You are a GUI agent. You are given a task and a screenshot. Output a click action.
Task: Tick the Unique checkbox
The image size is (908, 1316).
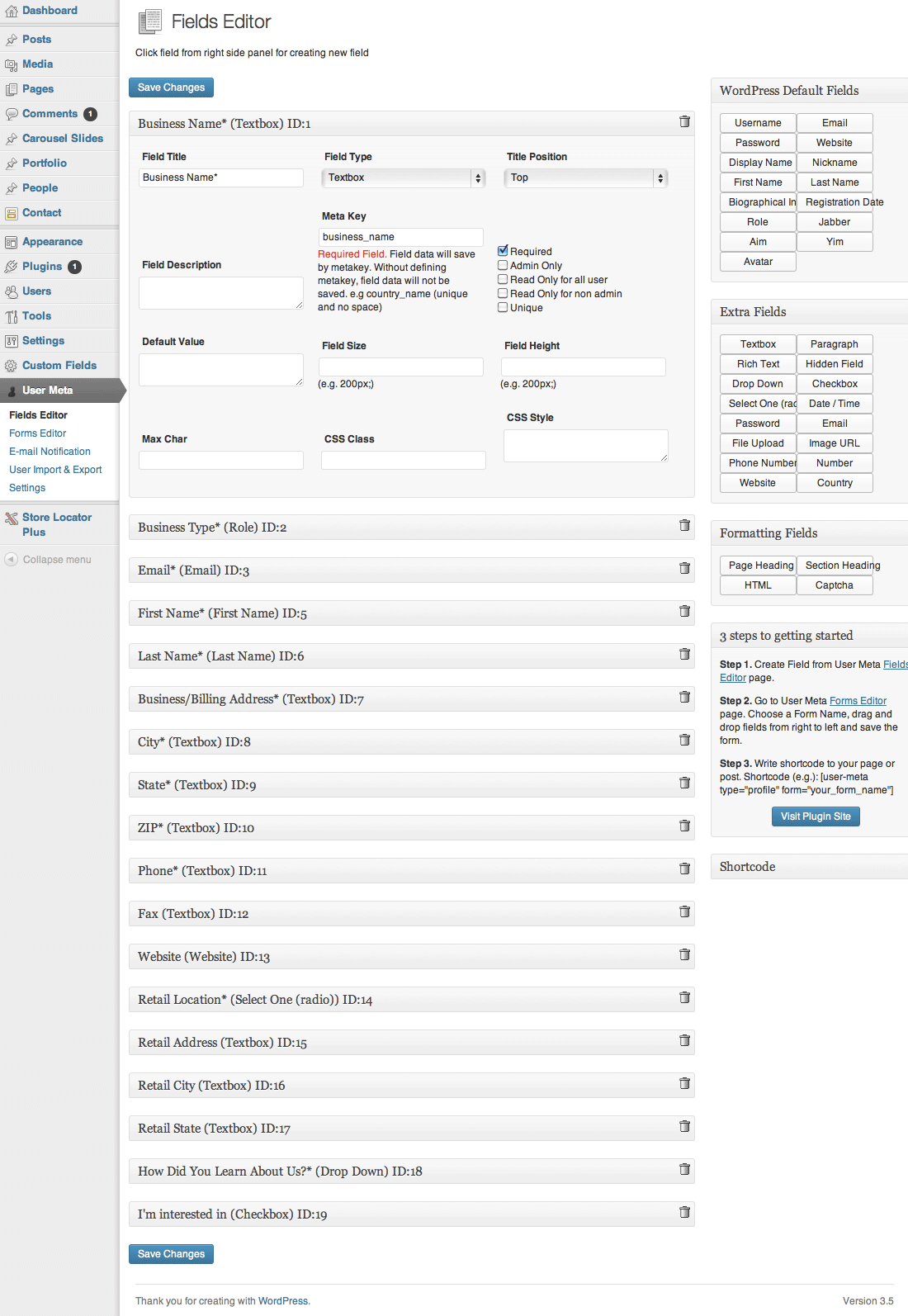(503, 307)
